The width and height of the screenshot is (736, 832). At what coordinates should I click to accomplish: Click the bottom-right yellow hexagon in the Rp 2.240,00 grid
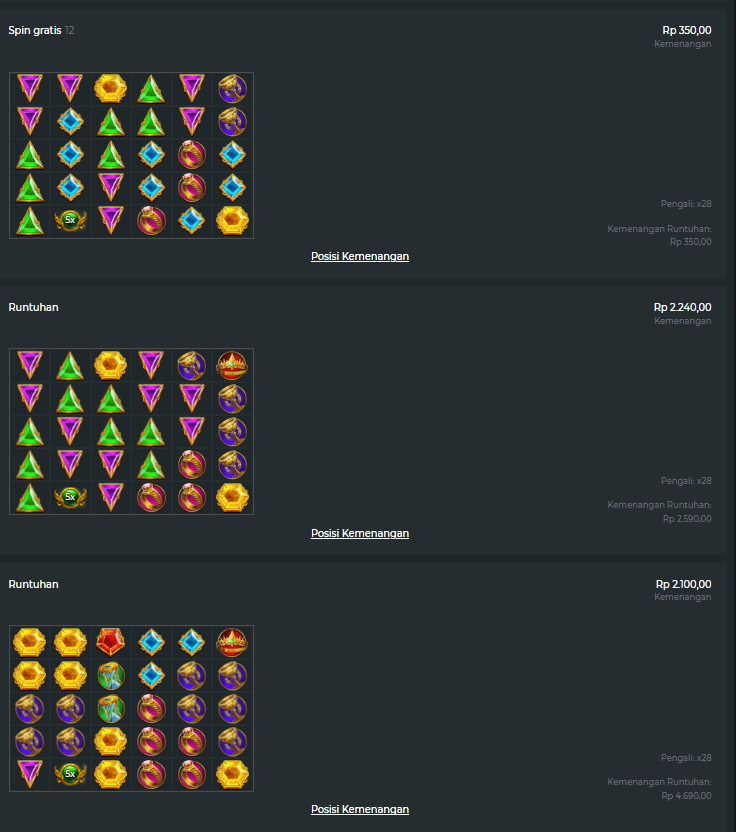tap(232, 497)
